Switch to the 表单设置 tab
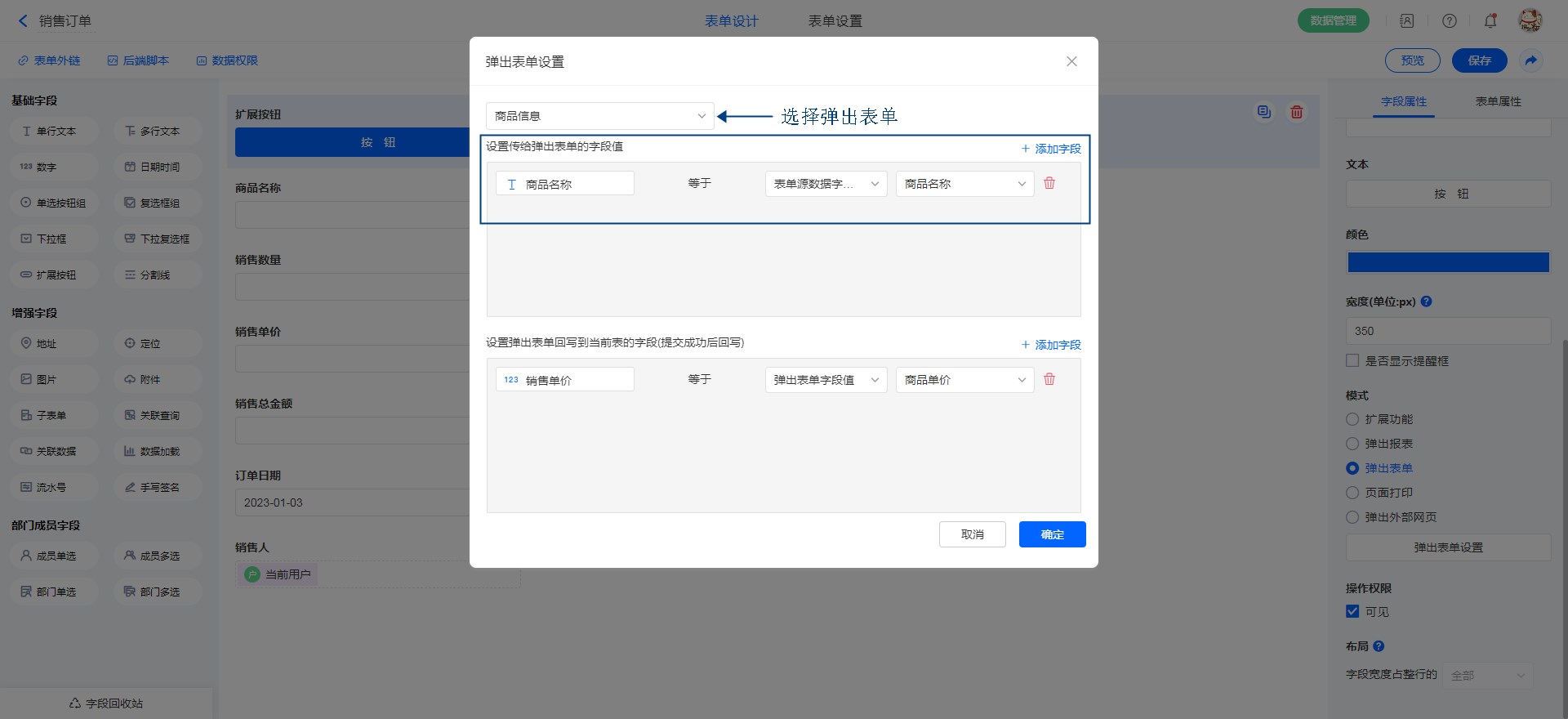 [835, 21]
